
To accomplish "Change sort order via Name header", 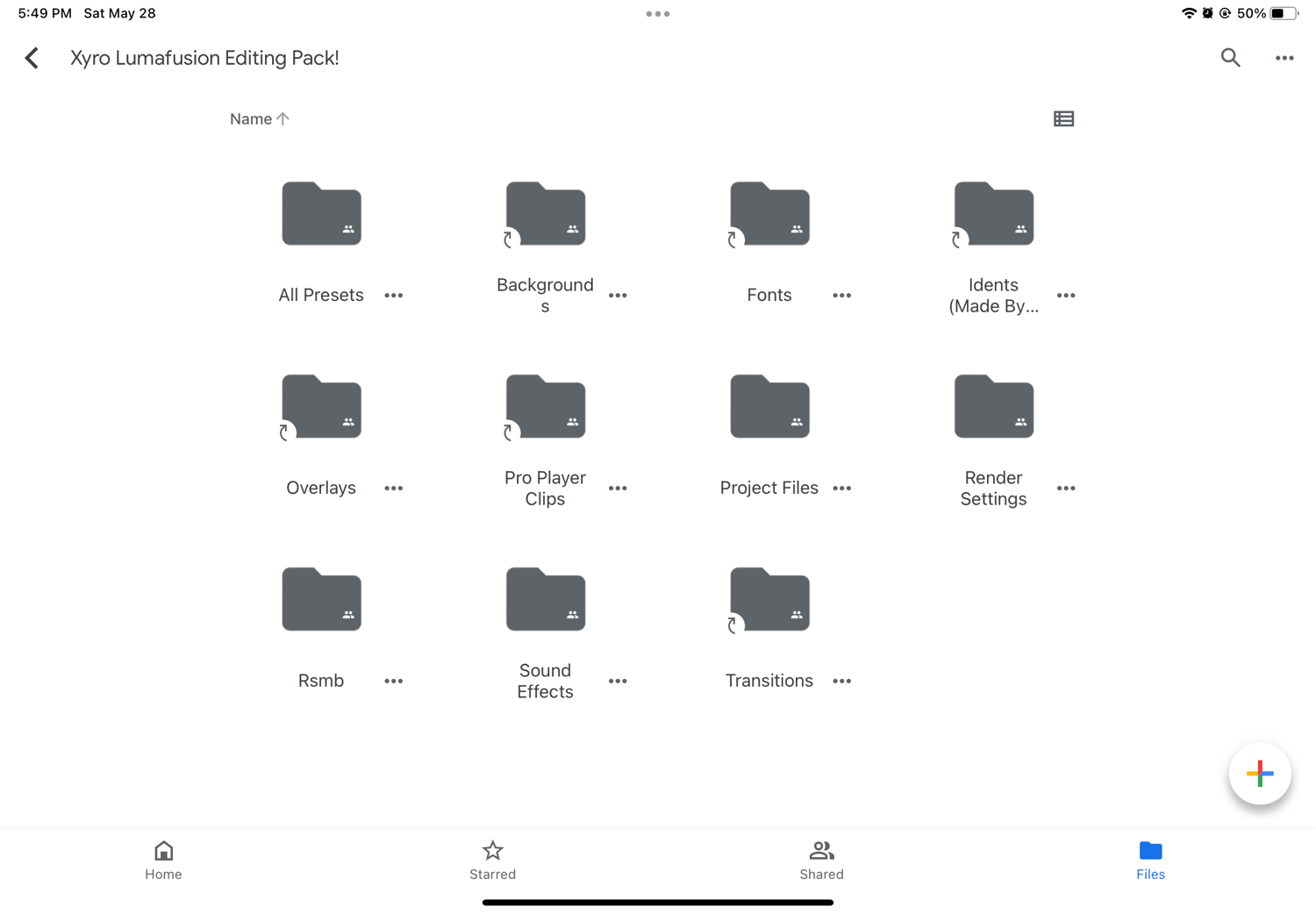I will (x=260, y=118).
